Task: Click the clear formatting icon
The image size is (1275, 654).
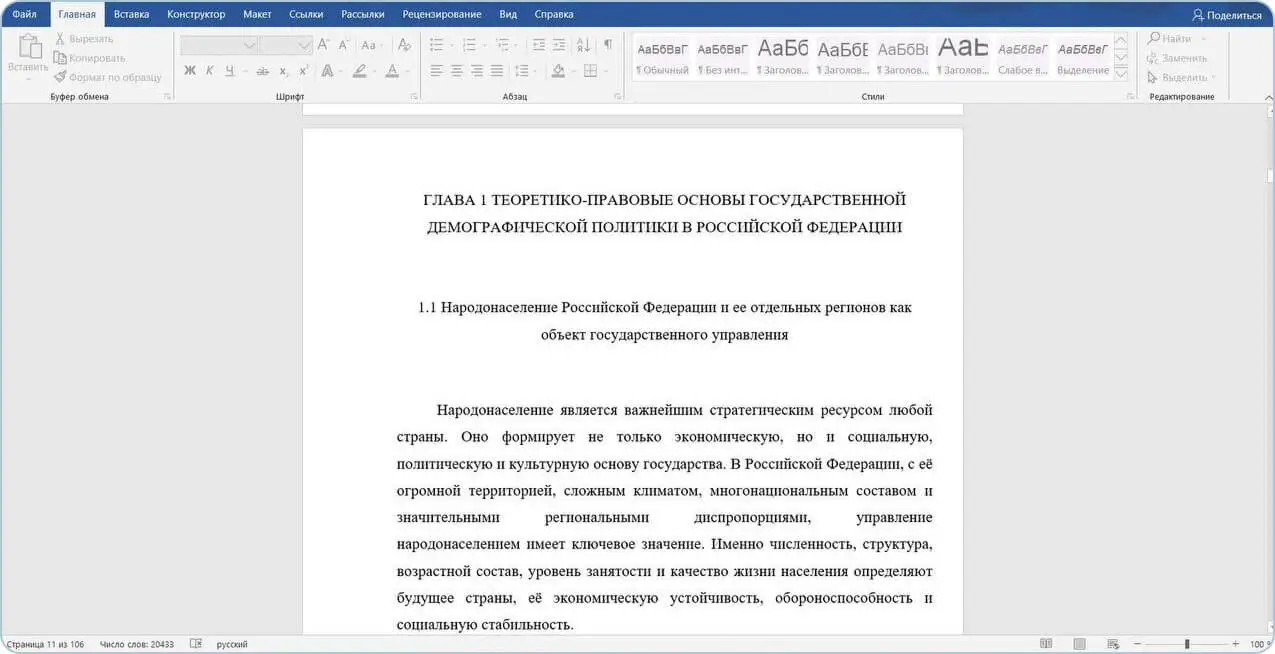Action: [405, 45]
